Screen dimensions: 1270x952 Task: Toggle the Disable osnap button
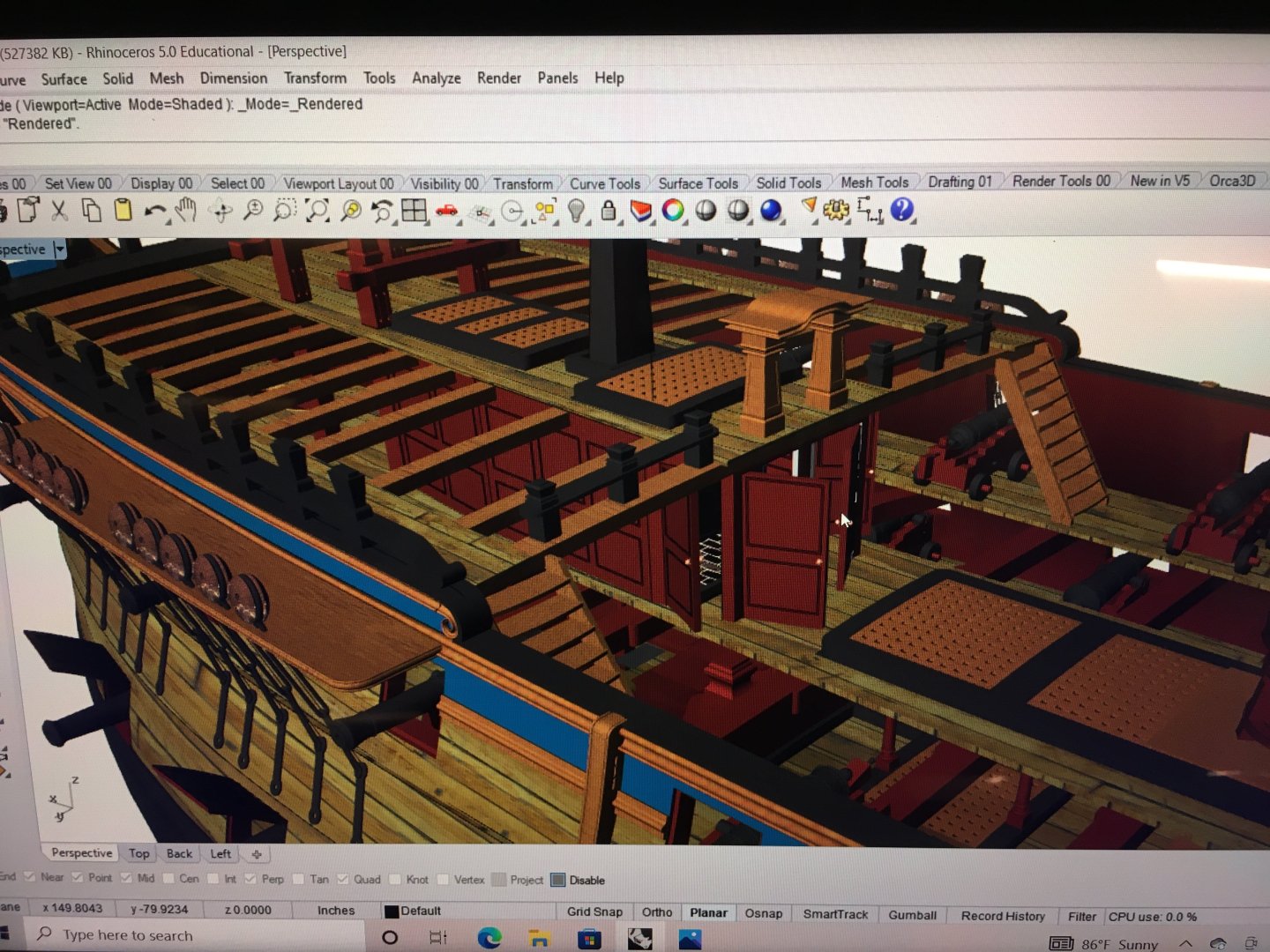click(x=578, y=880)
